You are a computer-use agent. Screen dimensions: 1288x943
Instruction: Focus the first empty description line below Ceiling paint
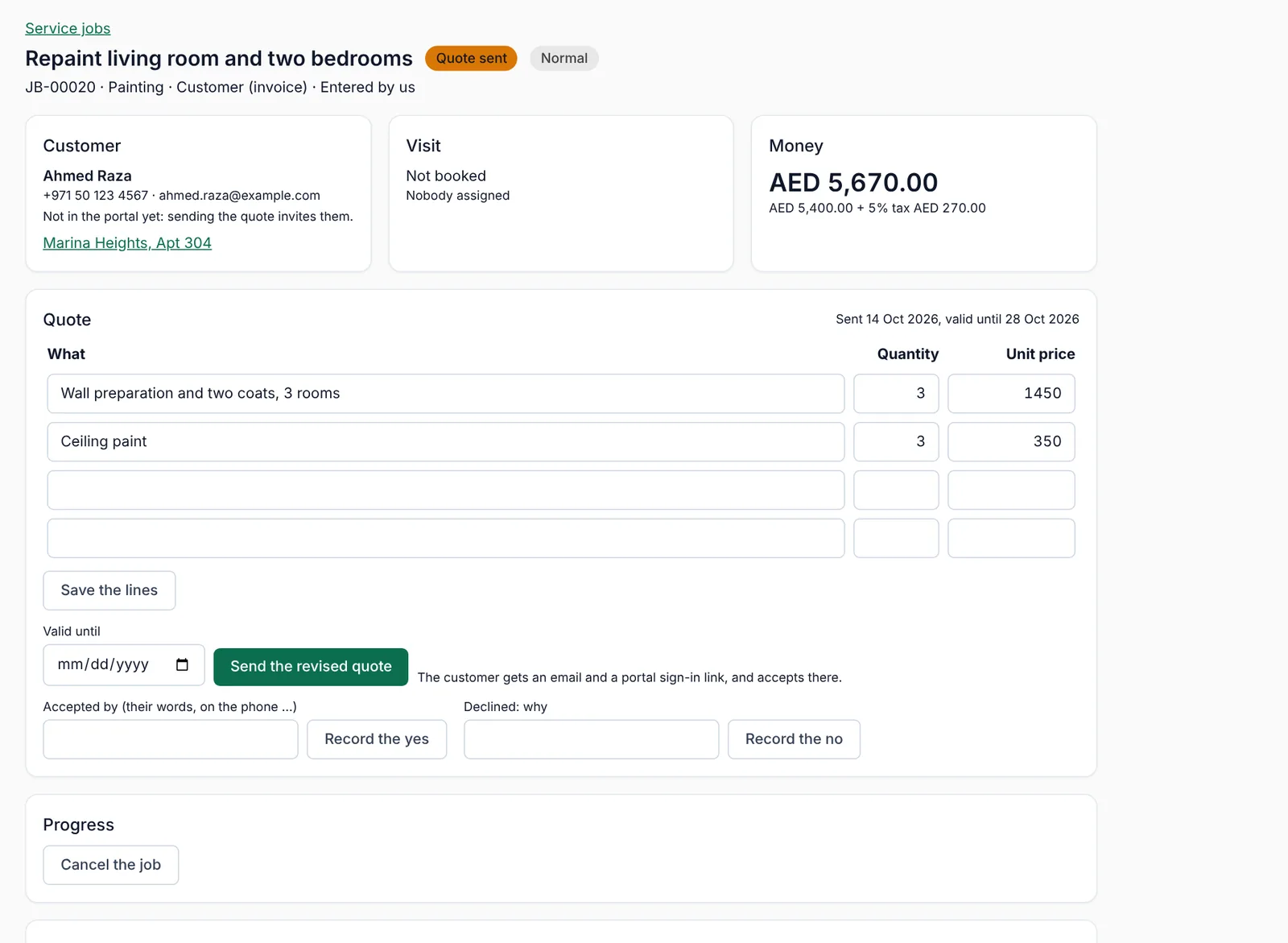tap(446, 490)
